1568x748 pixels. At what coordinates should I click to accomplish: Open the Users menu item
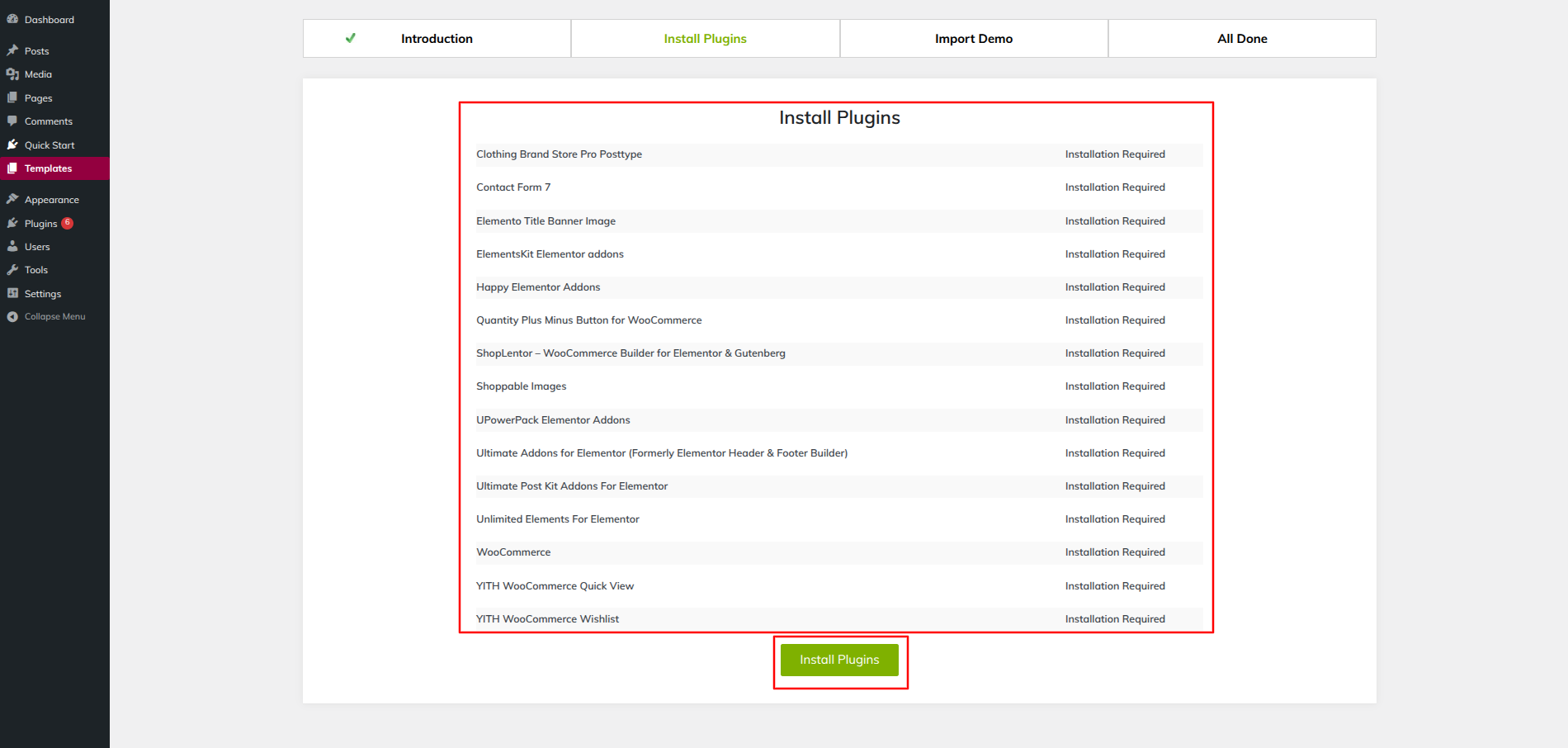(54, 246)
